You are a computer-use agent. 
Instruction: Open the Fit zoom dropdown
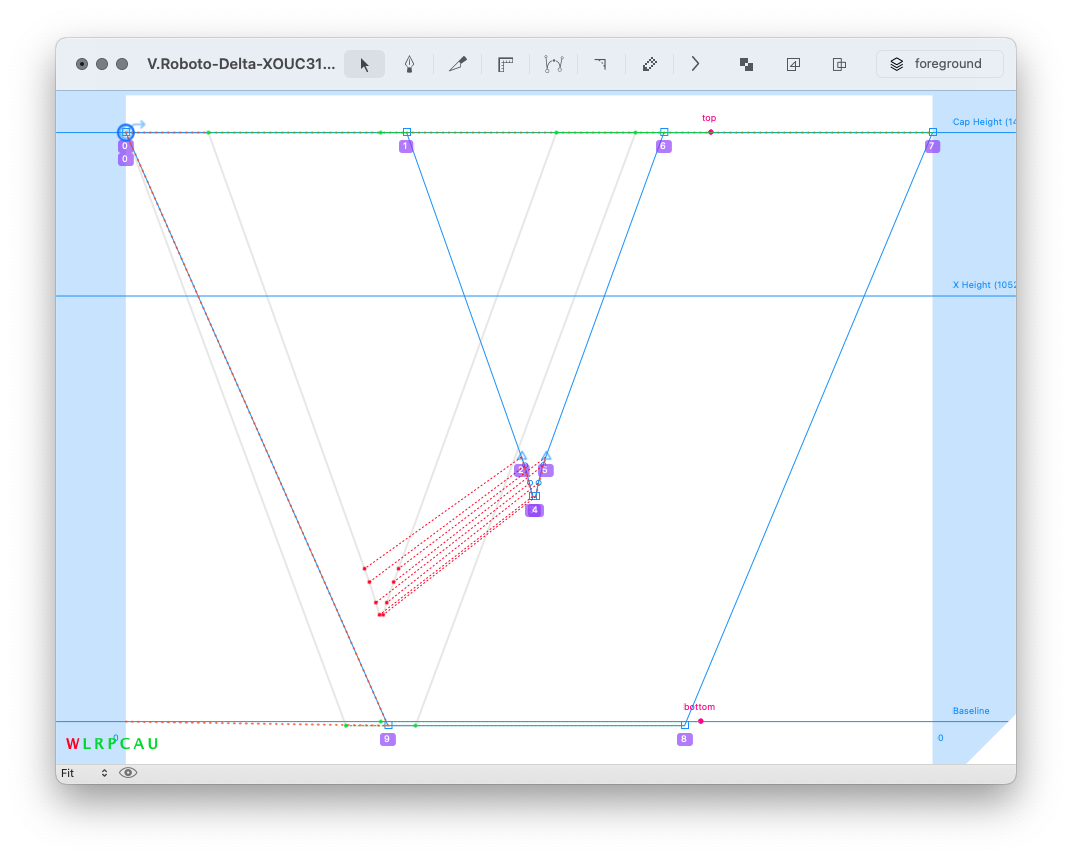[x=84, y=773]
